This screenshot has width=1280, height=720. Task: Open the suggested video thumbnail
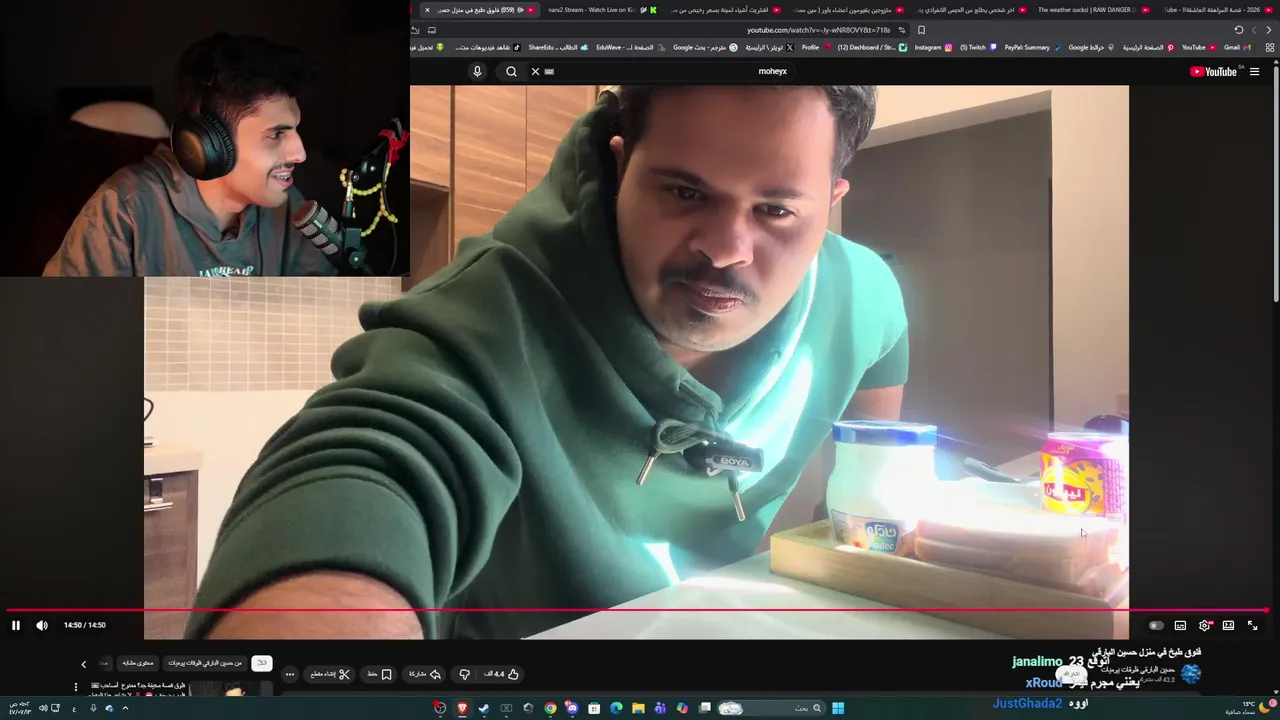(232, 688)
